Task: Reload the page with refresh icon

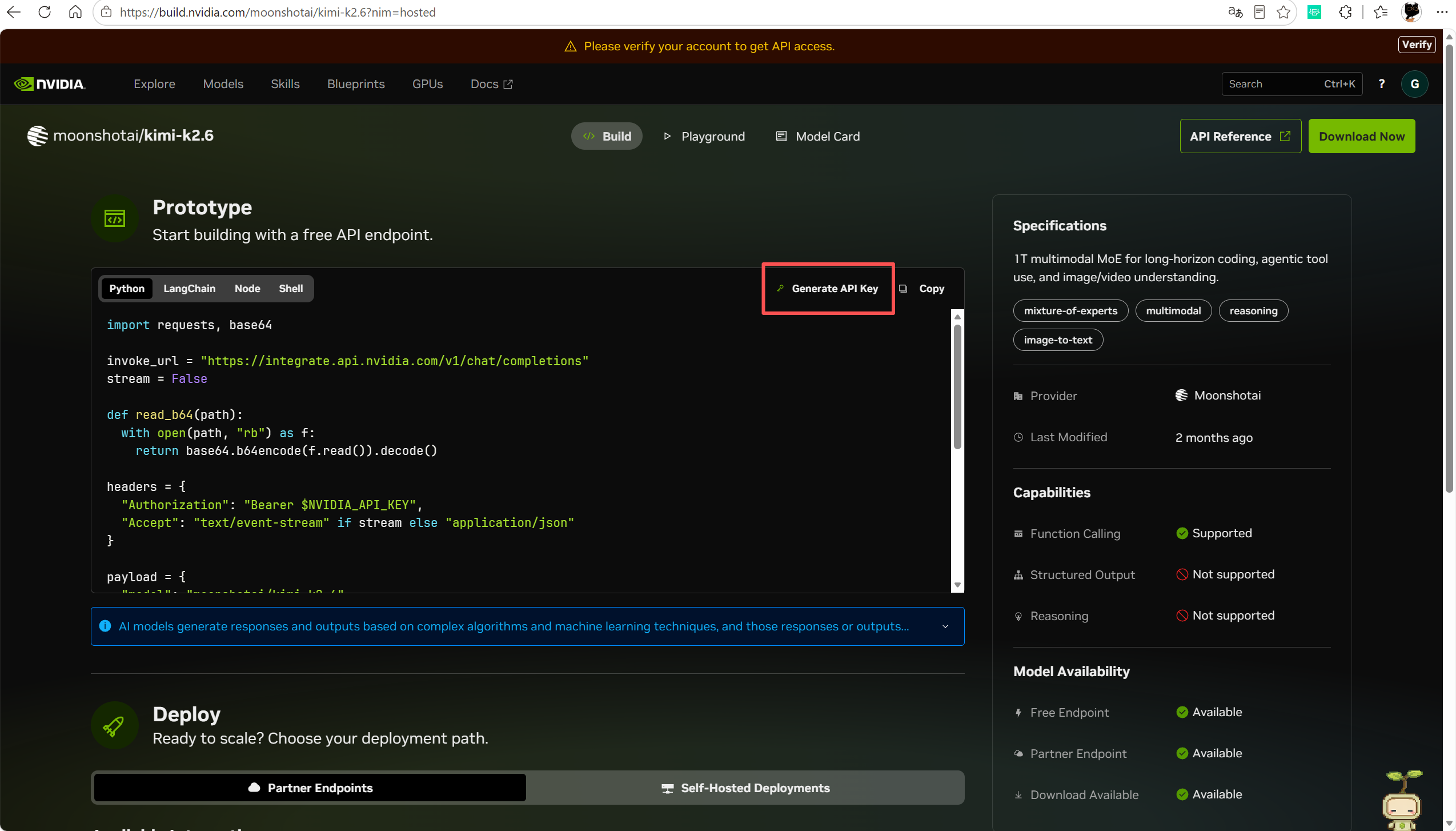Action: point(45,12)
